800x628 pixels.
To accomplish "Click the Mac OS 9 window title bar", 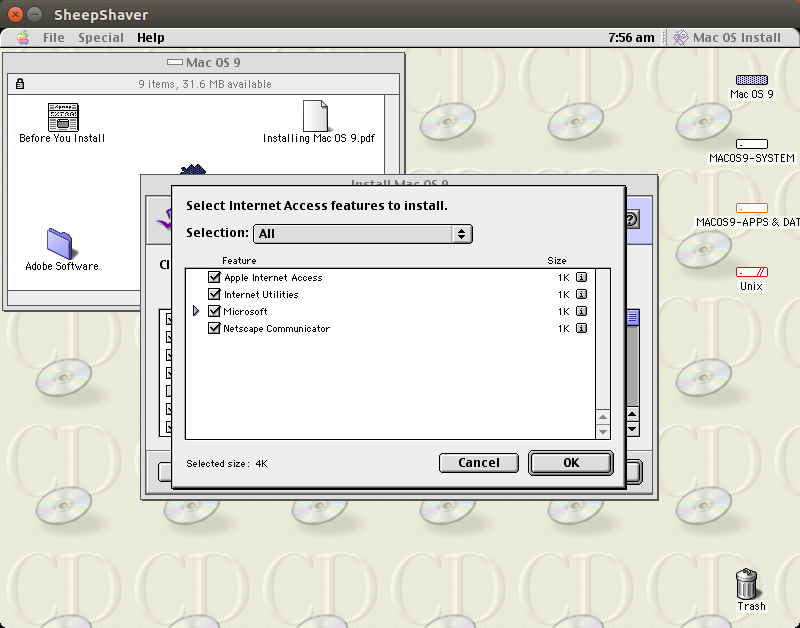I will [x=204, y=62].
